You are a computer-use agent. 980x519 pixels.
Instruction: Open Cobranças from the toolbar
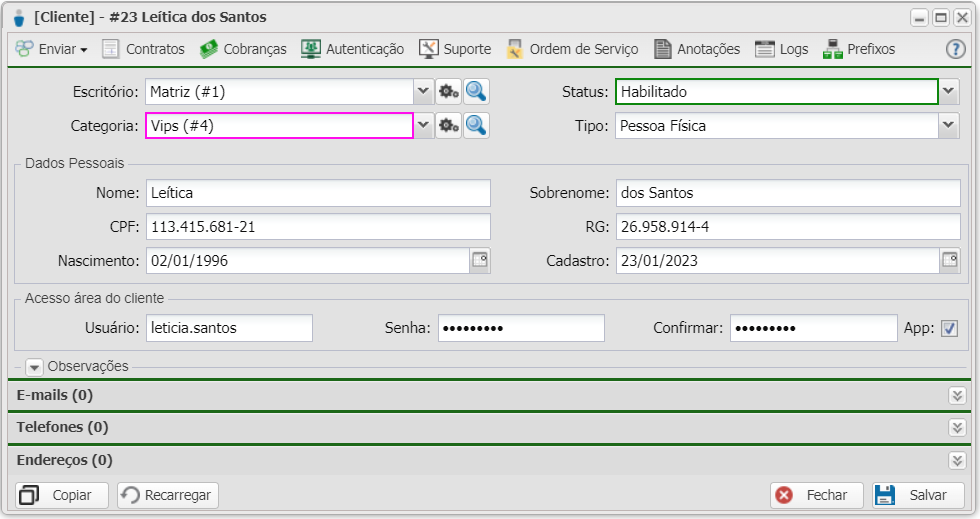coord(243,49)
